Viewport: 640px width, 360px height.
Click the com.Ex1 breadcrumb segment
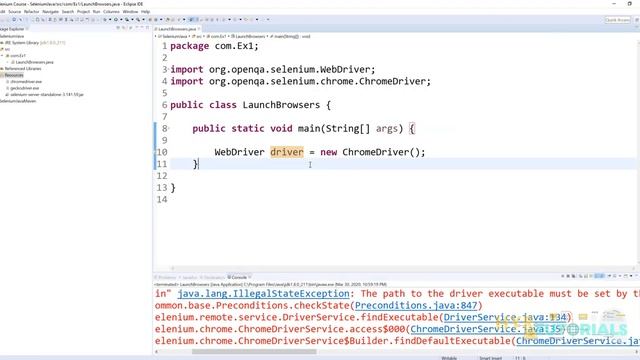216,36
